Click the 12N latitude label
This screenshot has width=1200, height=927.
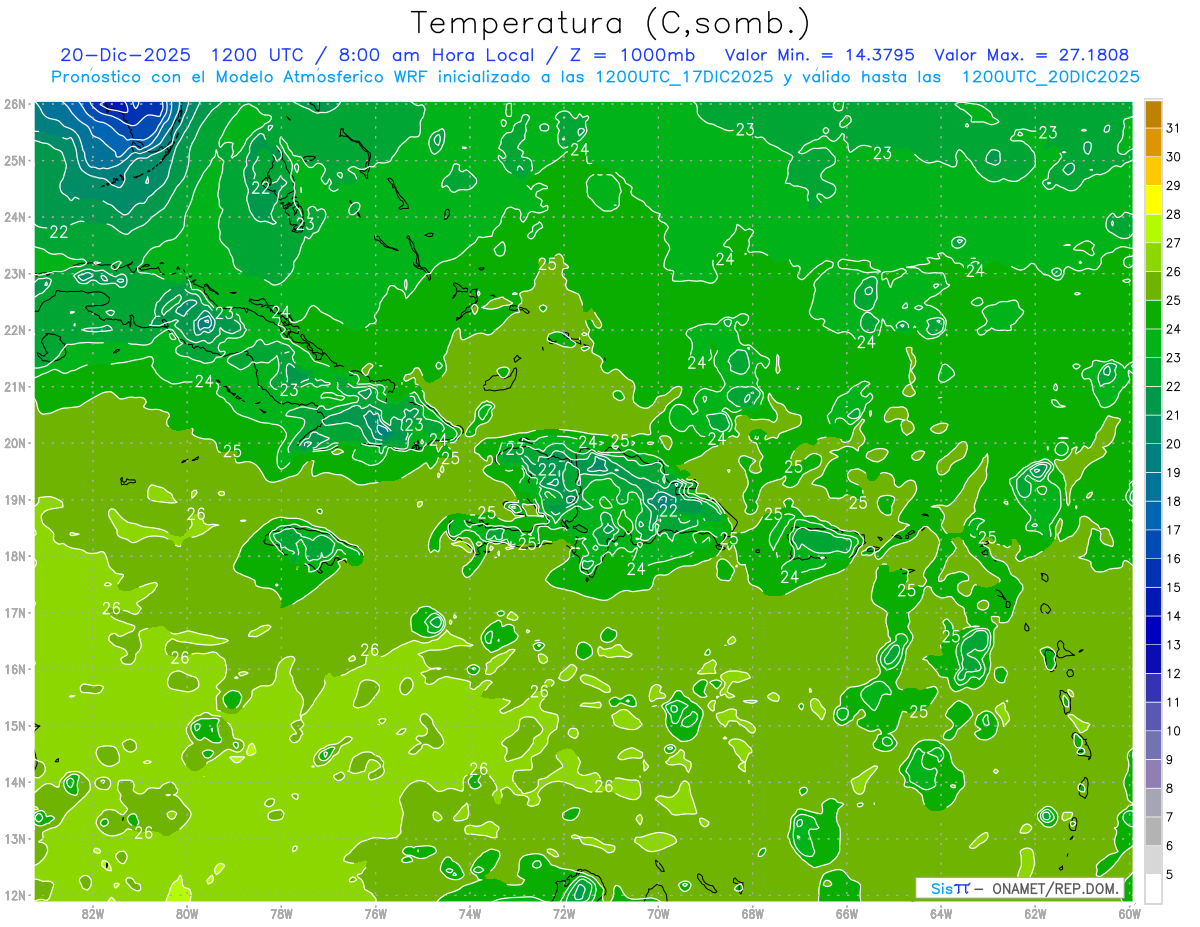[14, 895]
